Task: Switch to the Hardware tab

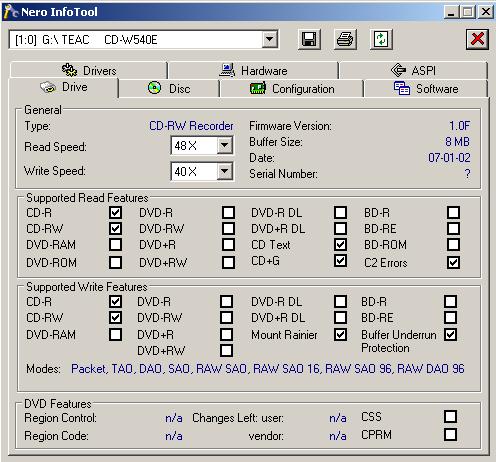Action: (x=253, y=70)
